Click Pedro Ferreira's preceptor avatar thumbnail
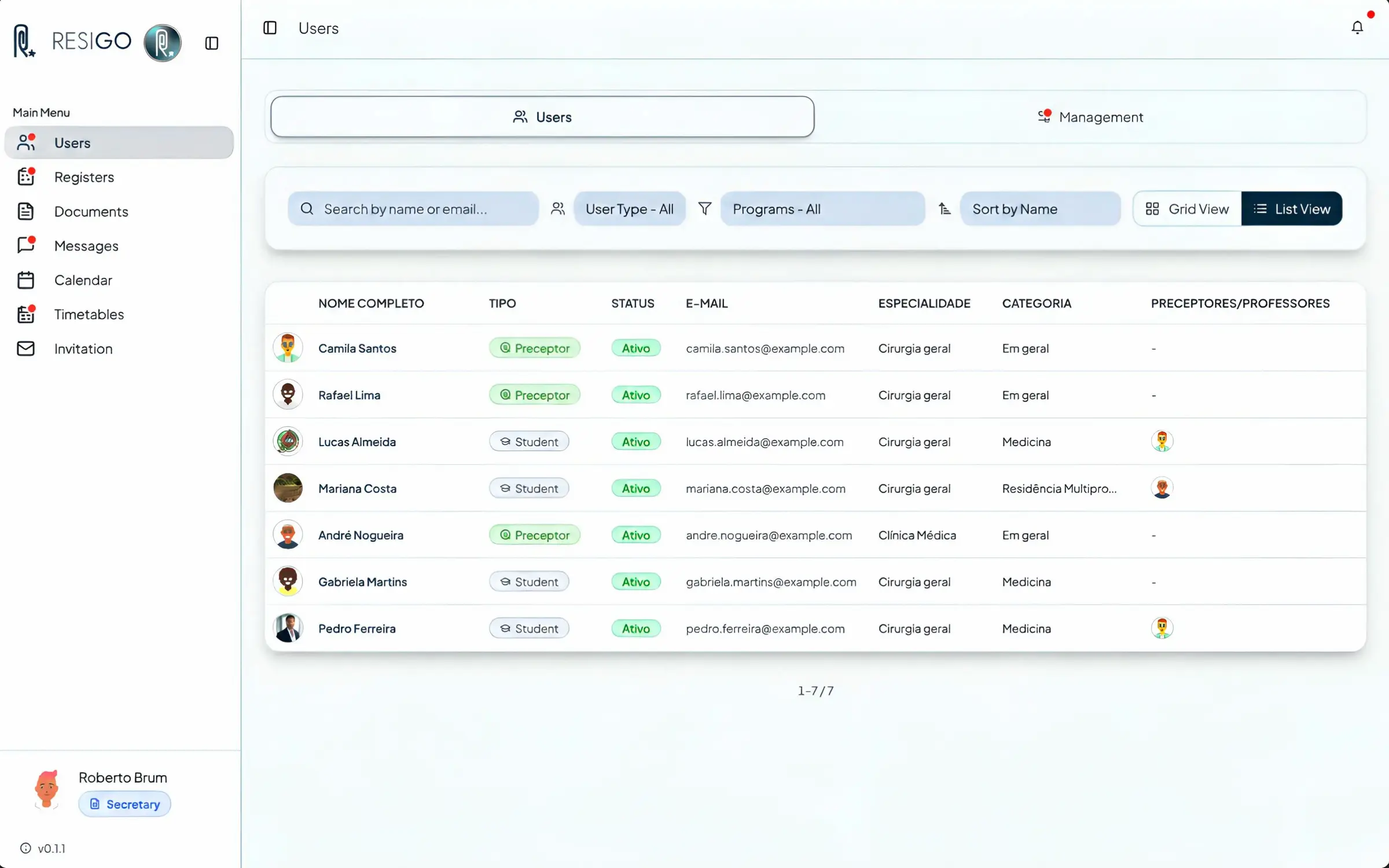The width and height of the screenshot is (1389, 868). tap(1162, 628)
